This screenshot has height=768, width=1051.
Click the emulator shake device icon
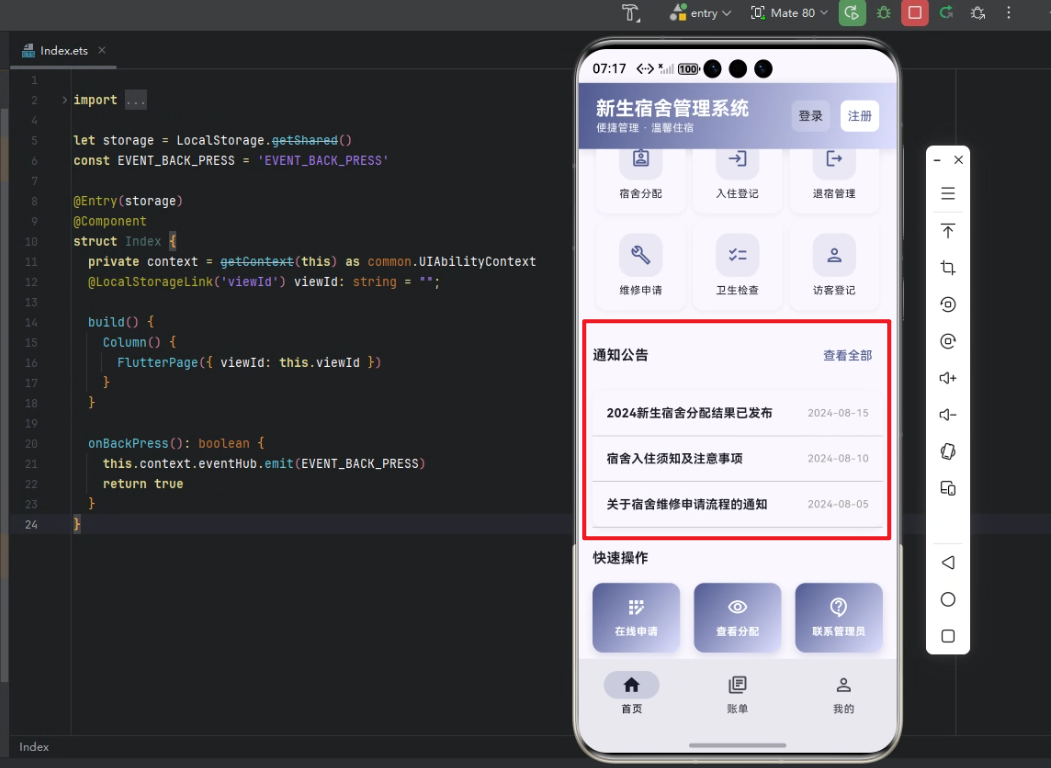click(x=948, y=452)
